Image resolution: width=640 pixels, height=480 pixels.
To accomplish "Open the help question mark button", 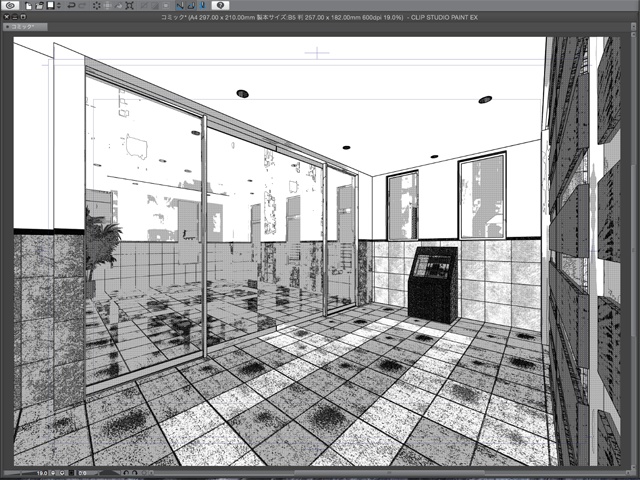I will click(220, 5).
